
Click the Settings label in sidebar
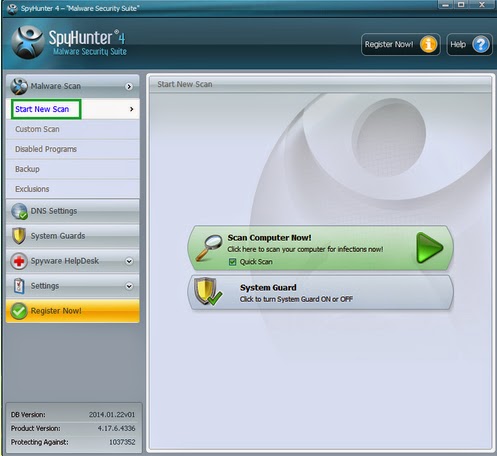click(45, 286)
